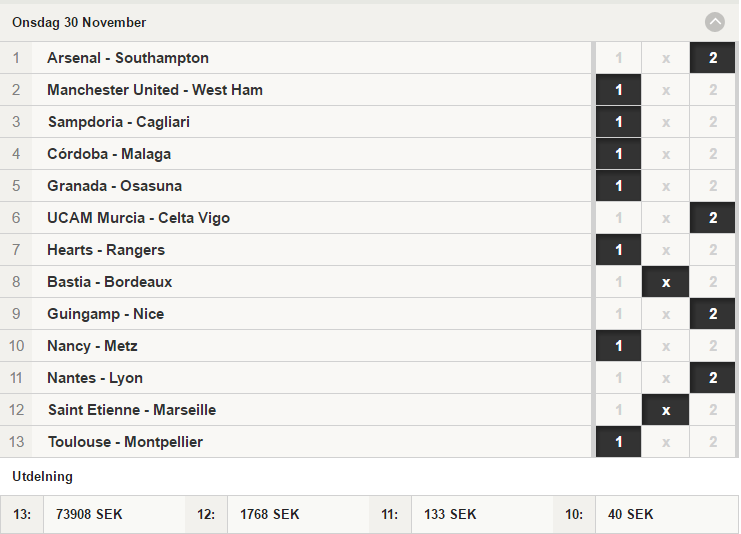This screenshot has height=534, width=741.
Task: Click the 12 correct payout 1768 SEK
Action: point(269,514)
